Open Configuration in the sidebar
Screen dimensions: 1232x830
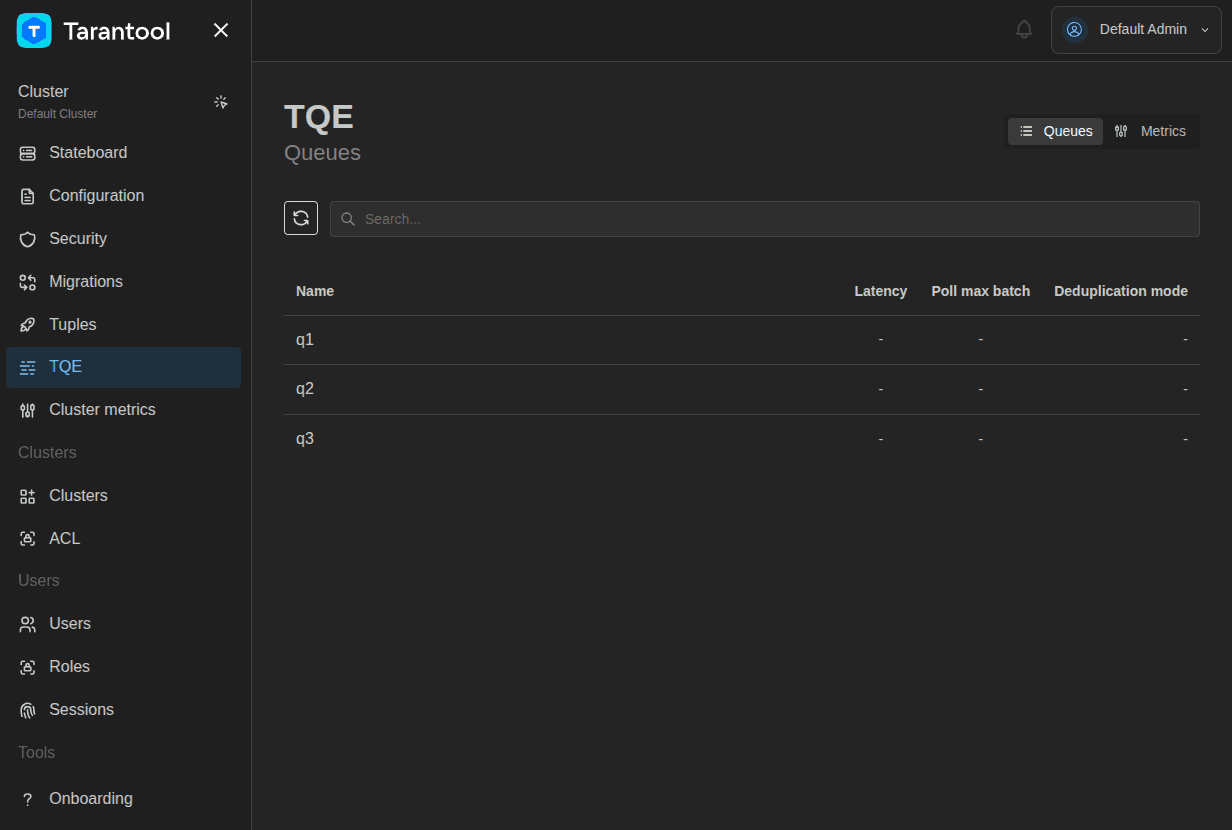123,196
